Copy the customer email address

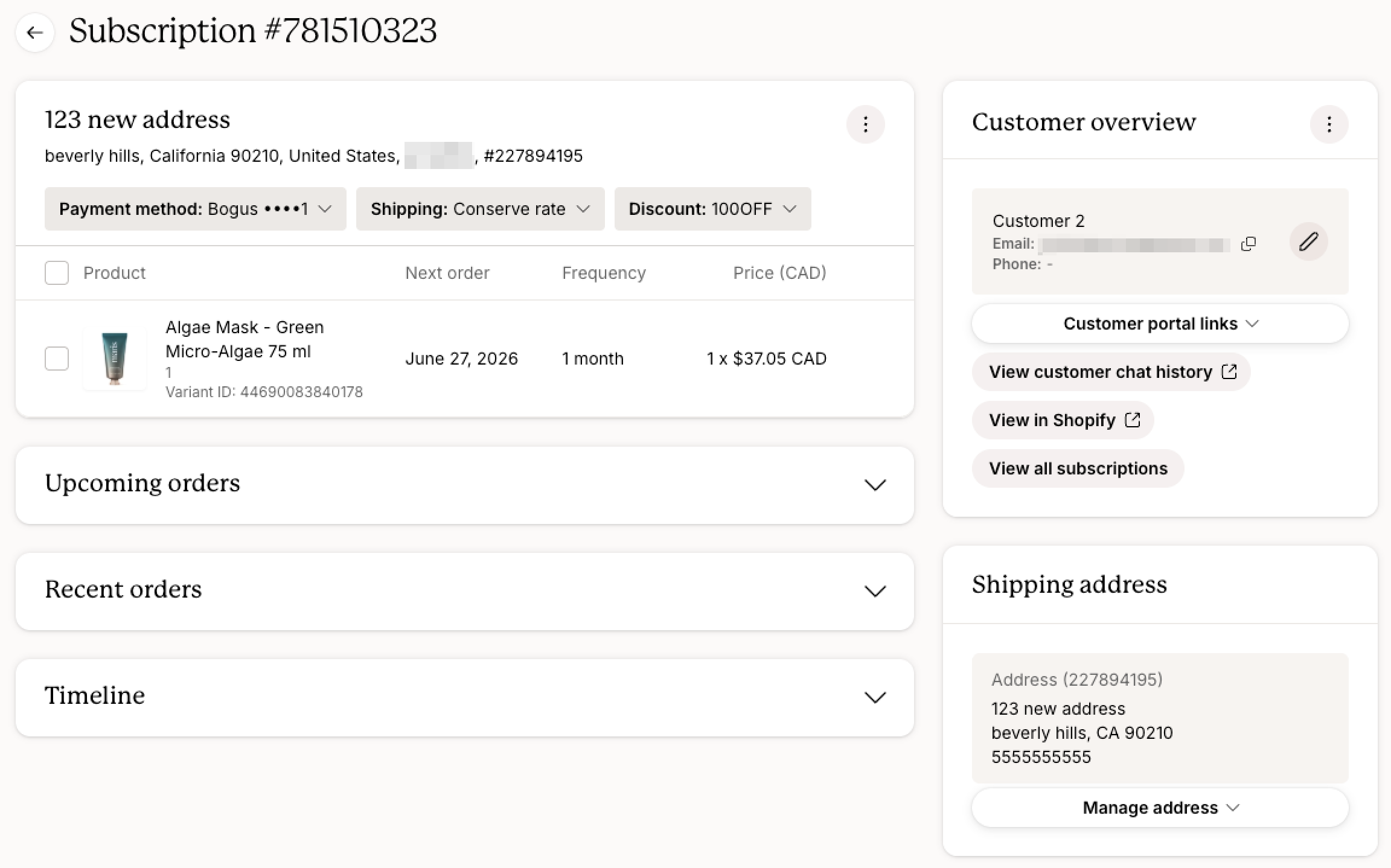1248,244
